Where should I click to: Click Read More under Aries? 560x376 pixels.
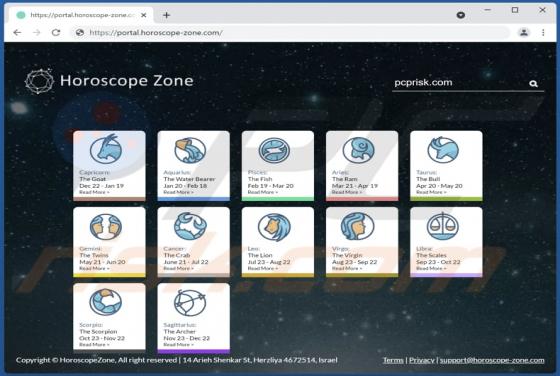tap(347, 192)
